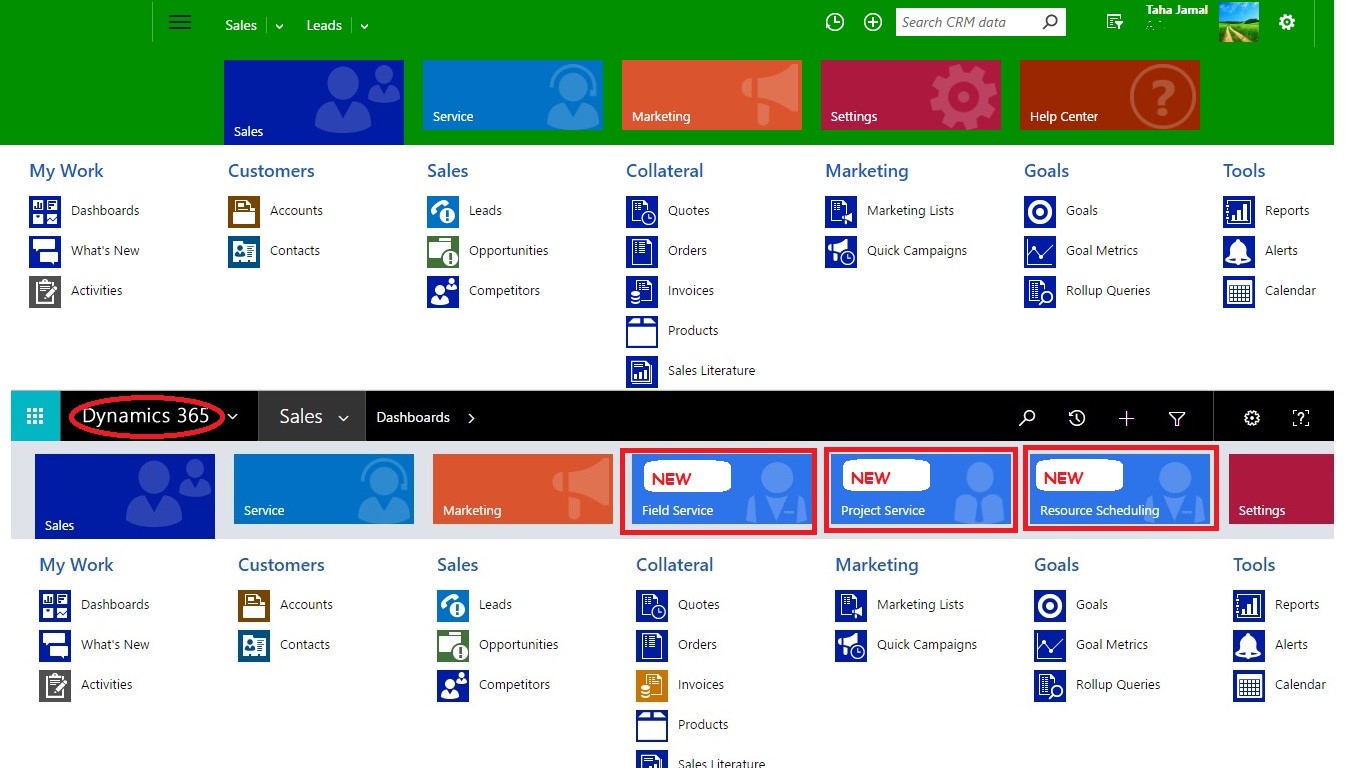The image size is (1366, 768).
Task: Open settings gear in the green header
Action: (x=1287, y=22)
